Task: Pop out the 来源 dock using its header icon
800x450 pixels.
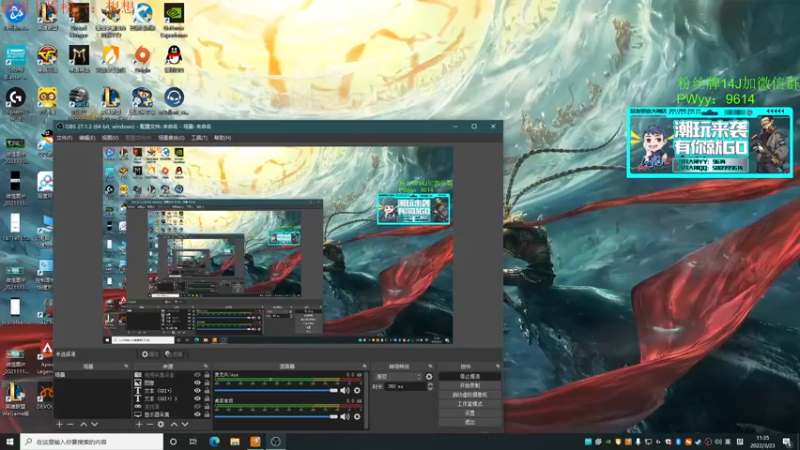Action: coord(206,366)
